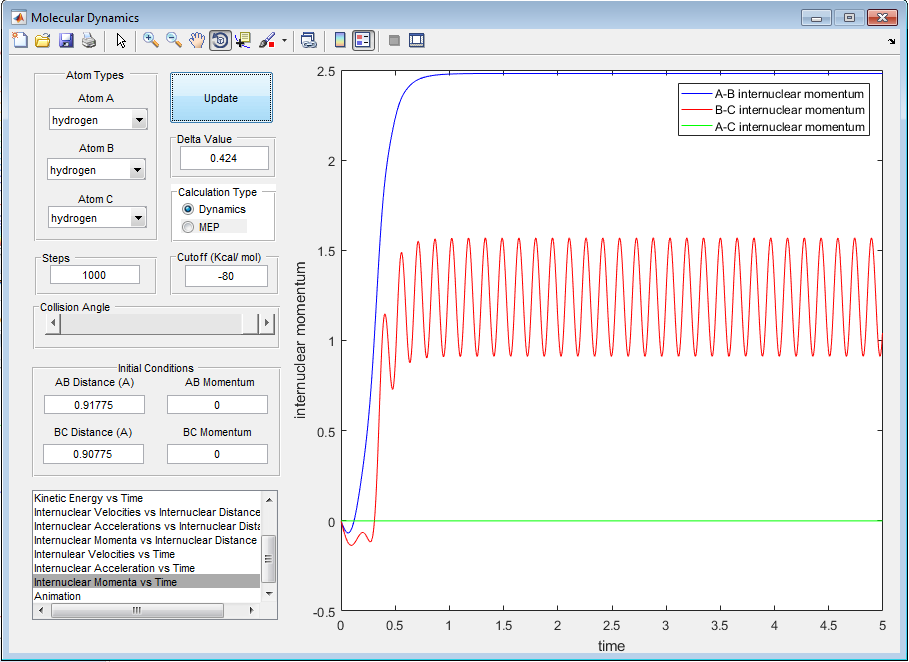Screen dimensions: 909x662
Task: Click the Print Figure icon
Action: 89,41
